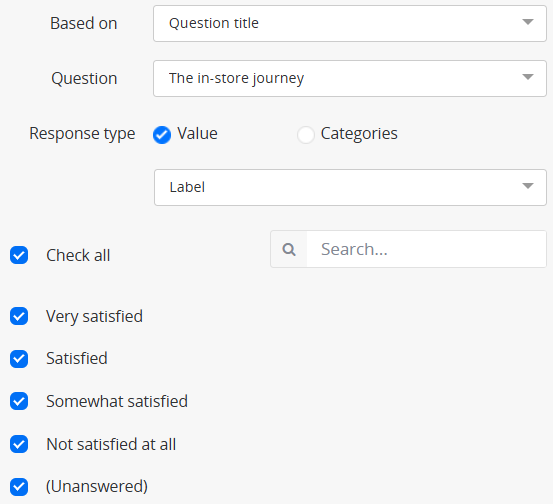Toggle the (Unanswered) checkbox
The height and width of the screenshot is (504, 553).
[19, 487]
